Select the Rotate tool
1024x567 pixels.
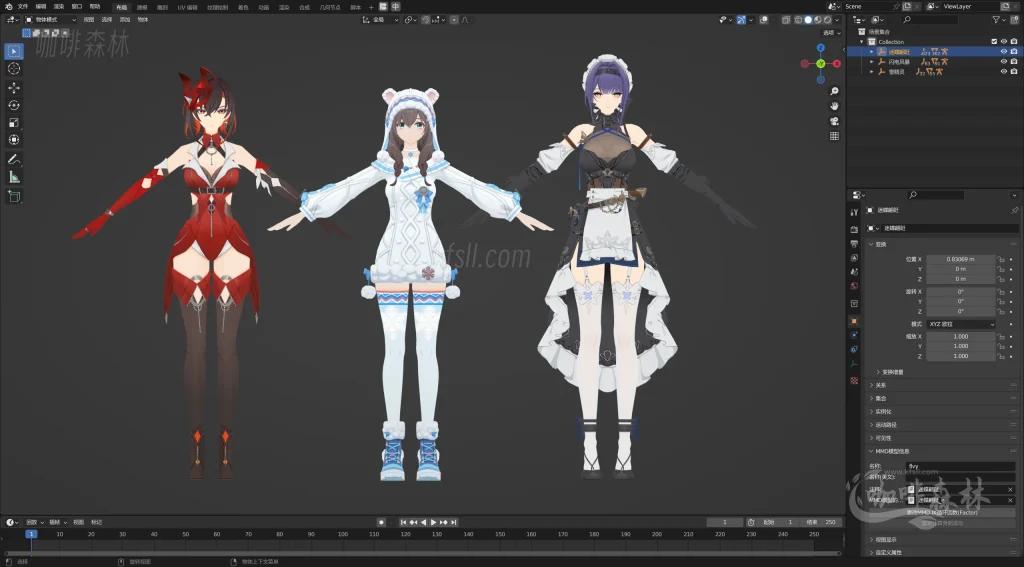(14, 105)
